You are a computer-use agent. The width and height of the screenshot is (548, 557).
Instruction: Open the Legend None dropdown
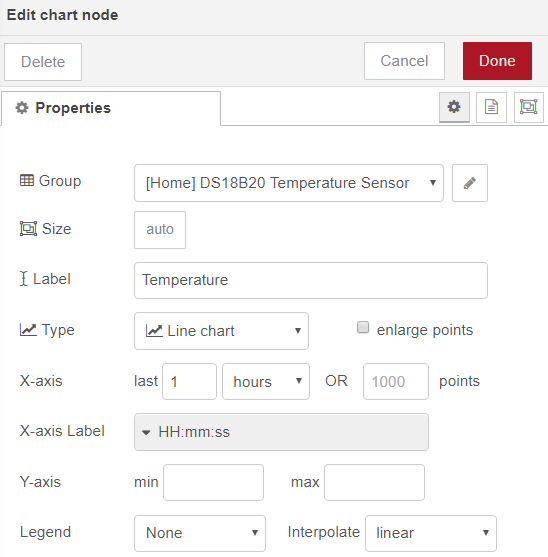pyautogui.click(x=200, y=533)
